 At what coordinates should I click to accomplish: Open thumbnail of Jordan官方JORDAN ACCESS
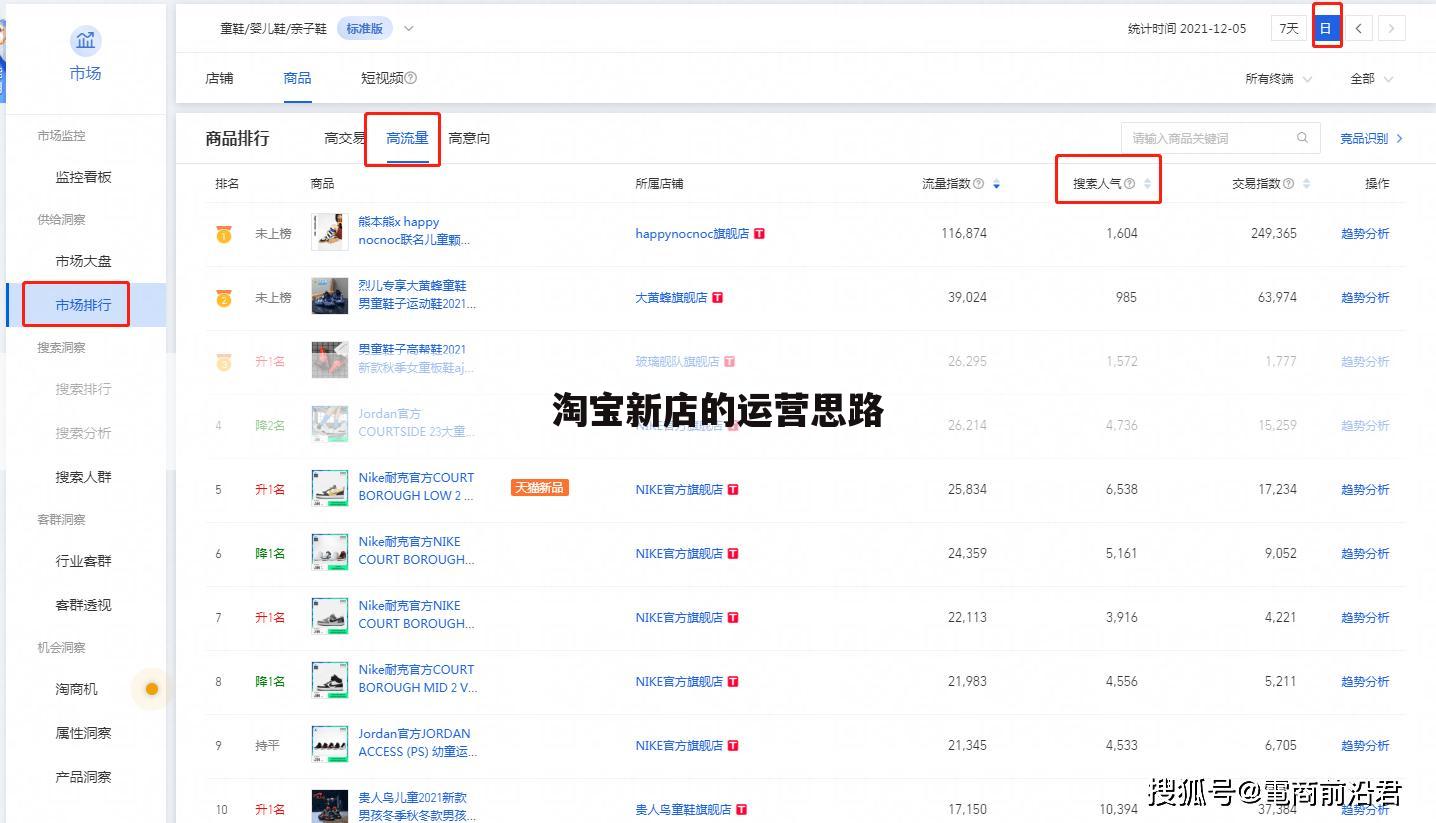coord(330,744)
